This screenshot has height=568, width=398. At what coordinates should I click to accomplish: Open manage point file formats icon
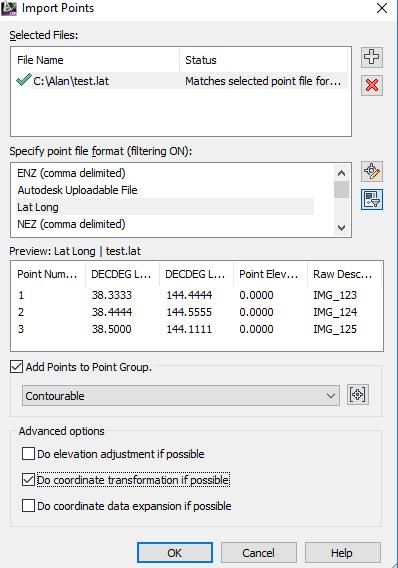[x=372, y=171]
